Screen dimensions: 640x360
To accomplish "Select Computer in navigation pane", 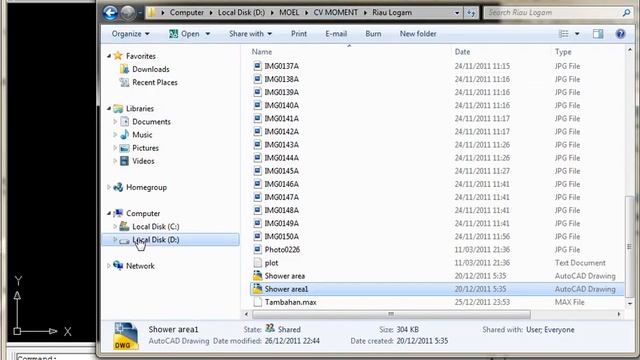I will pyautogui.click(x=143, y=213).
